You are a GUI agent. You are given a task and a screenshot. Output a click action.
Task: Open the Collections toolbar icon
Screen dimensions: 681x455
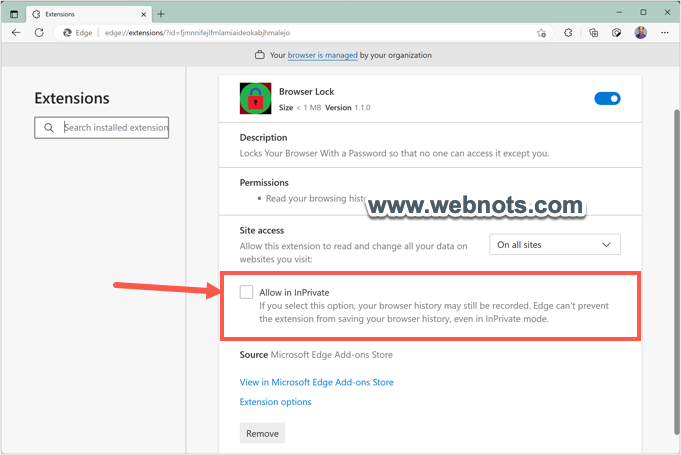594,32
